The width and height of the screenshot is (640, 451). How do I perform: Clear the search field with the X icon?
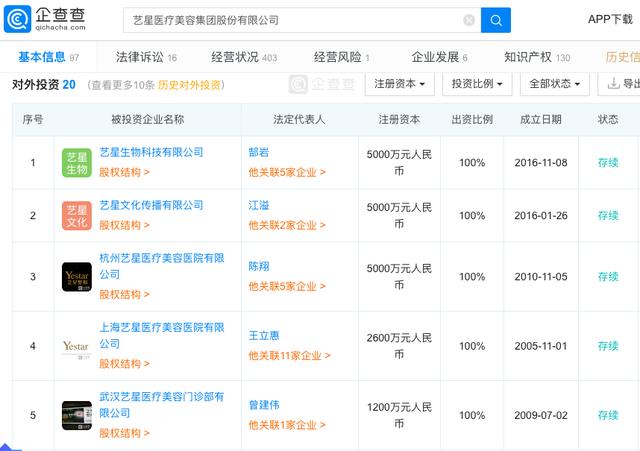click(469, 20)
